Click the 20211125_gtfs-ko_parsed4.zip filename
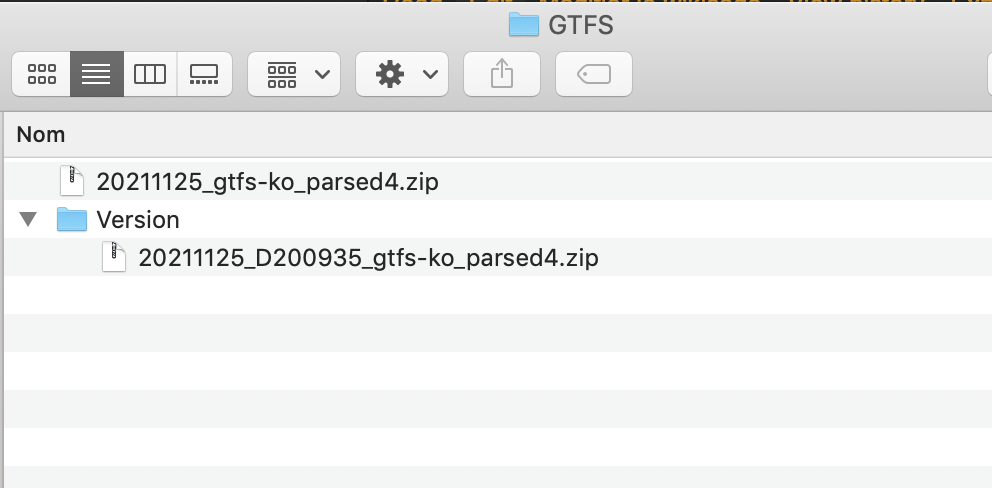Image resolution: width=992 pixels, height=488 pixels. (267, 182)
